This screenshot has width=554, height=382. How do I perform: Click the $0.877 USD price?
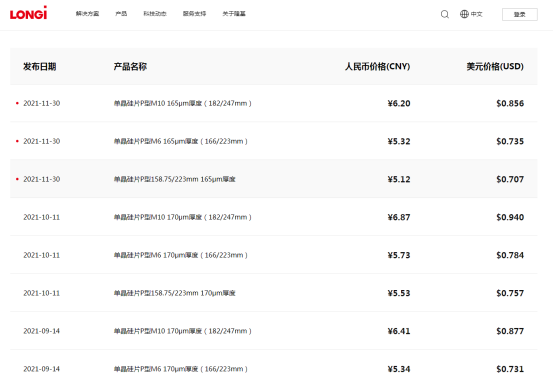click(x=510, y=331)
